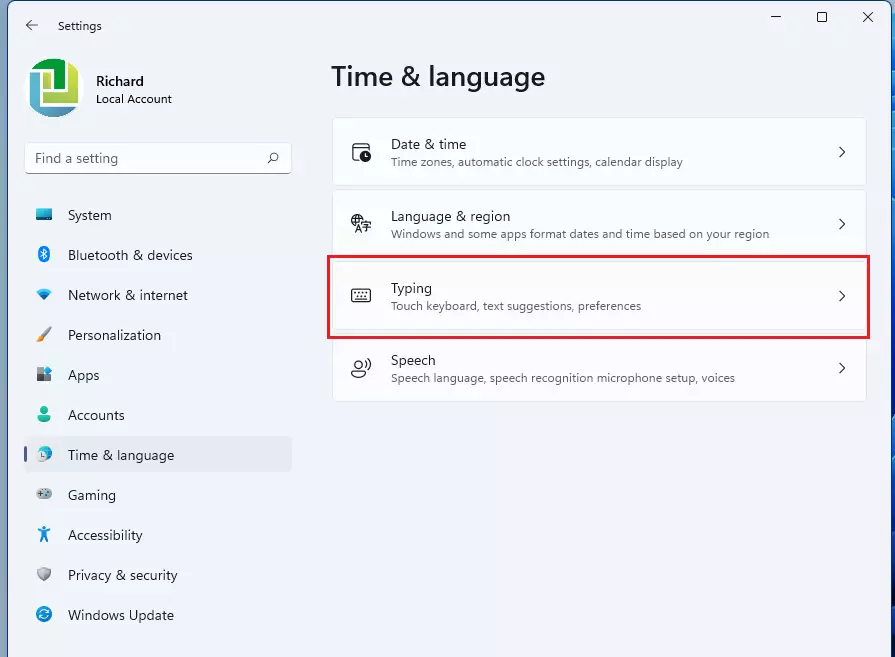Image resolution: width=895 pixels, height=657 pixels.
Task: Expand the Date & time chevron
Action: [842, 152]
